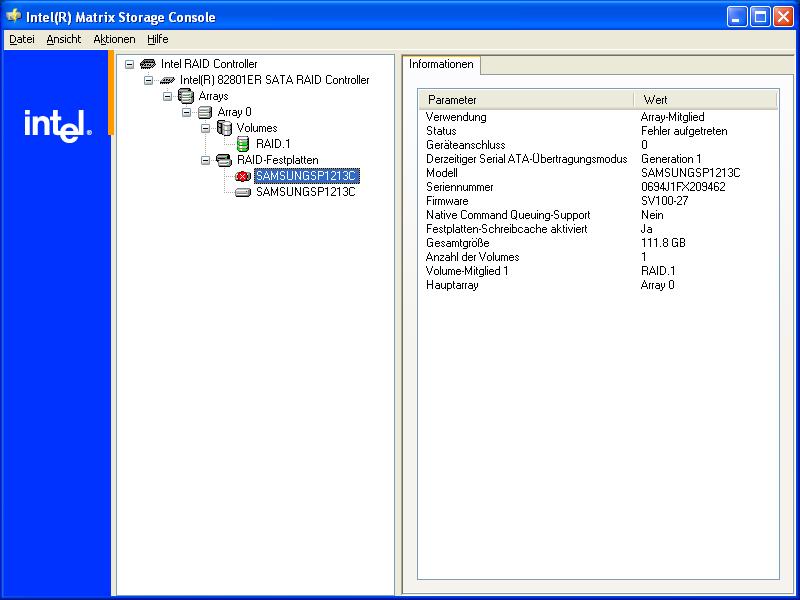Image resolution: width=800 pixels, height=600 pixels.
Task: Open the Hilfe menu
Action: click(x=158, y=39)
